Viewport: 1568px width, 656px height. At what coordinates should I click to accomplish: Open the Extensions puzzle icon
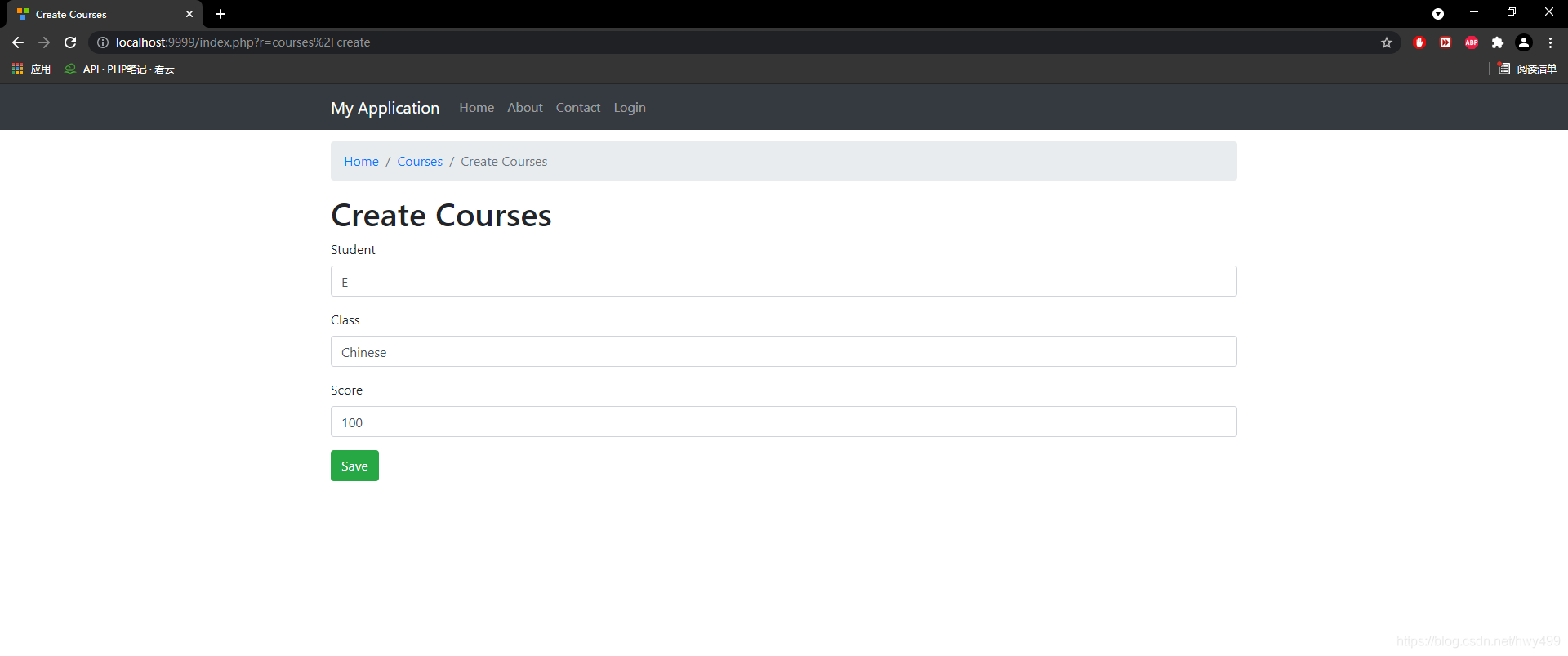click(x=1498, y=42)
